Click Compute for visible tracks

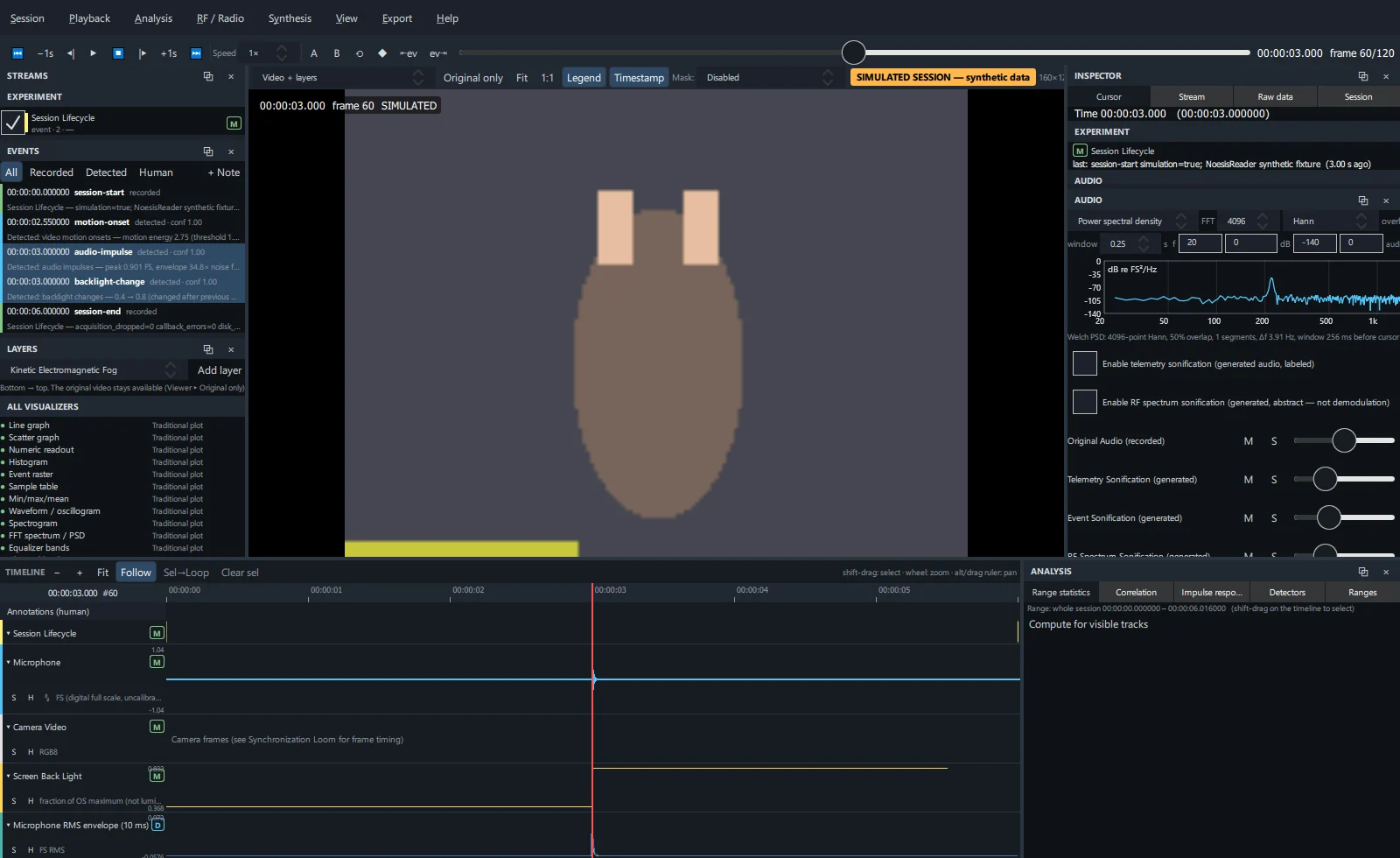1088,624
